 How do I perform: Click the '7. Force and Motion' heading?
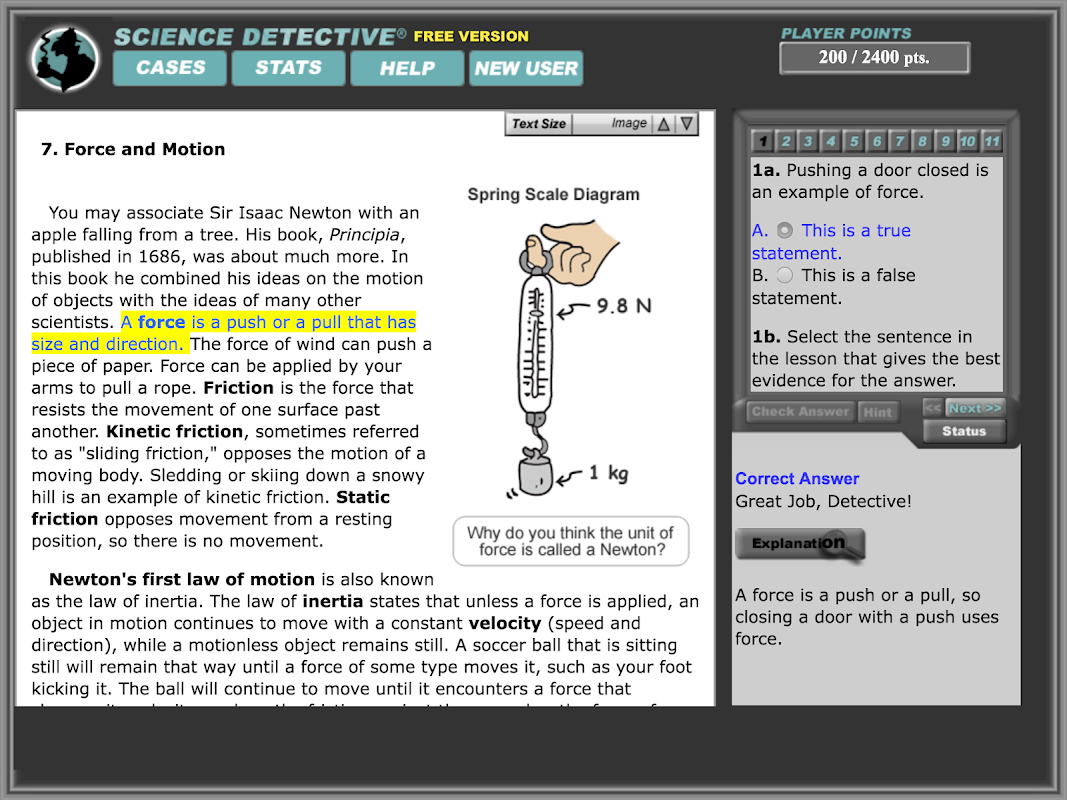[x=133, y=150]
